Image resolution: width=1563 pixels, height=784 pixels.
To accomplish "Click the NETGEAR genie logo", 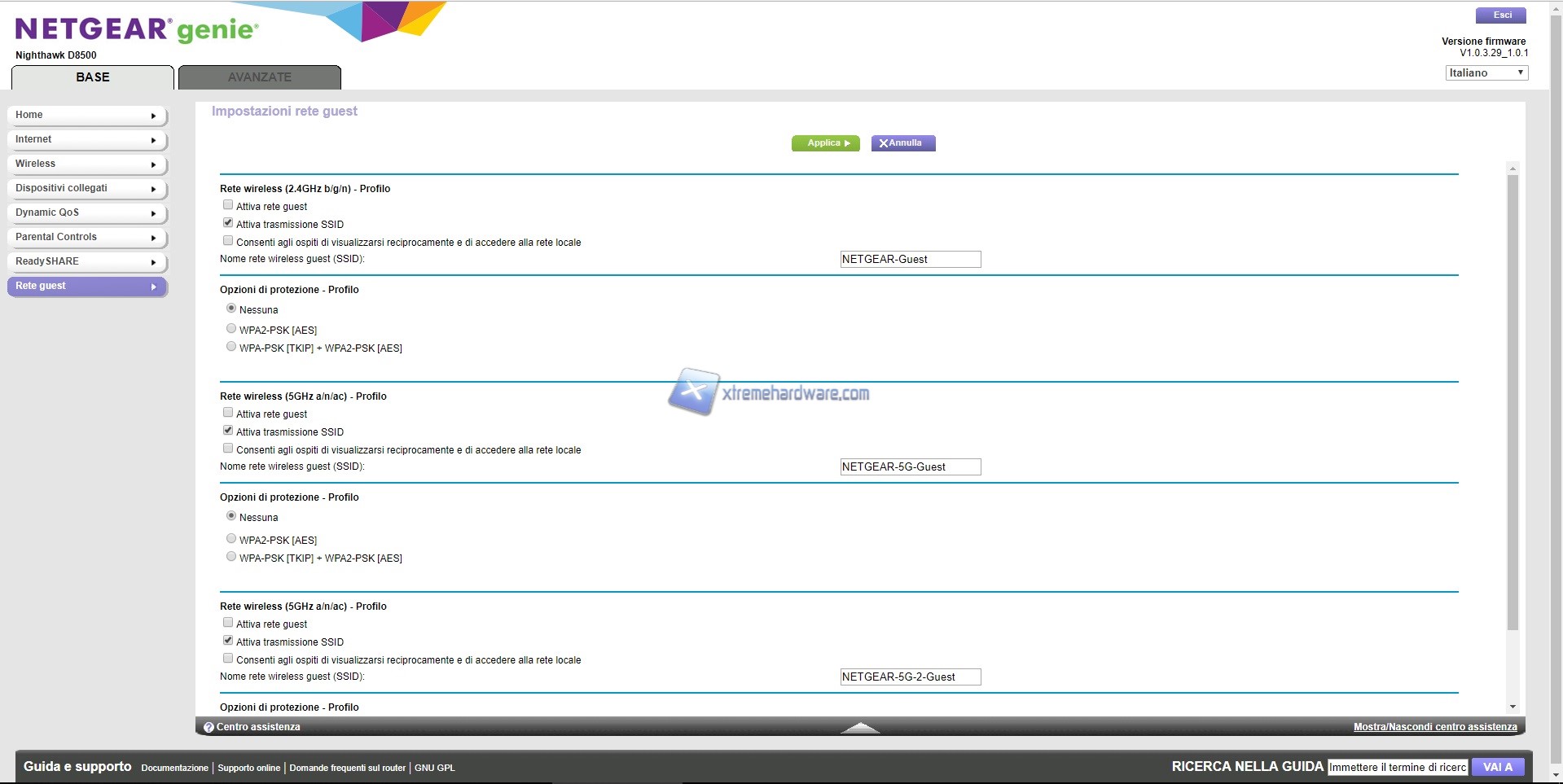I will pos(137,30).
